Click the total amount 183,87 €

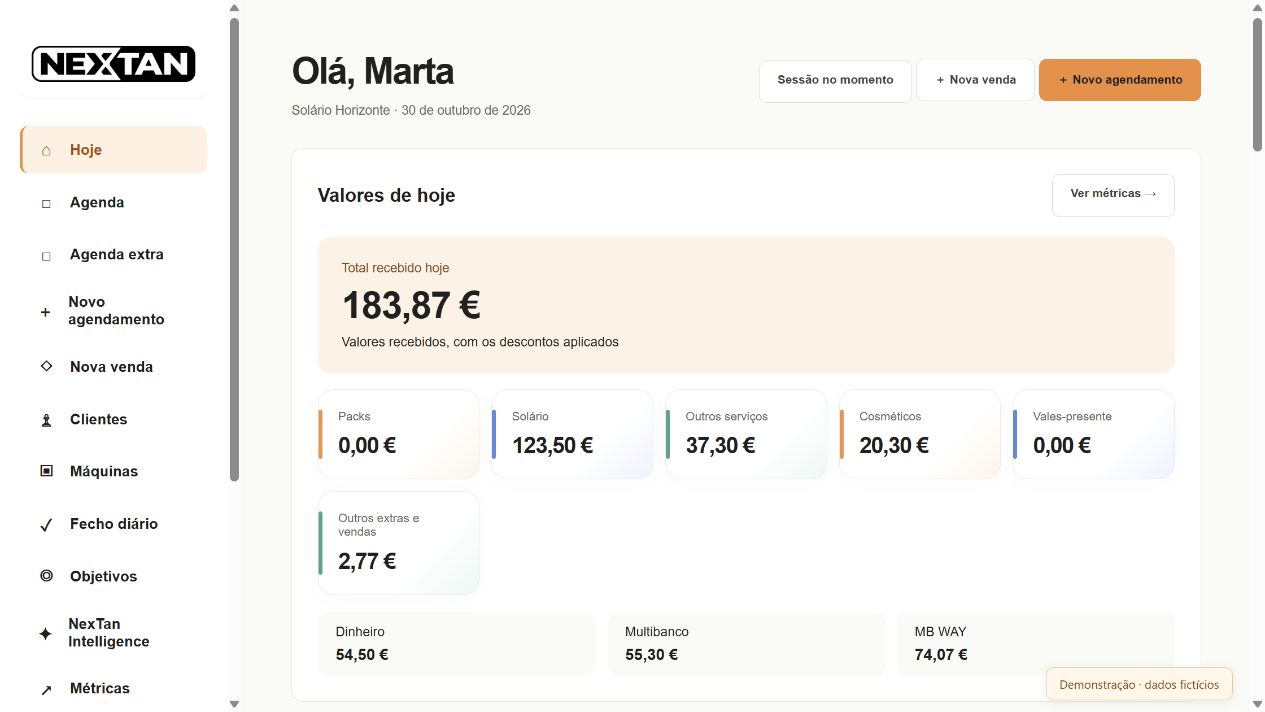coord(411,305)
